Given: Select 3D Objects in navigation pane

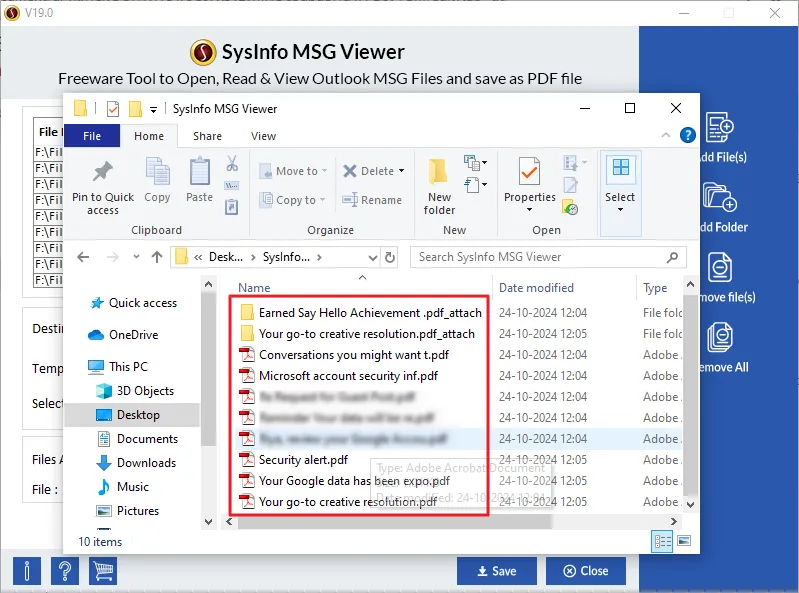Looking at the screenshot, I should click(135, 391).
